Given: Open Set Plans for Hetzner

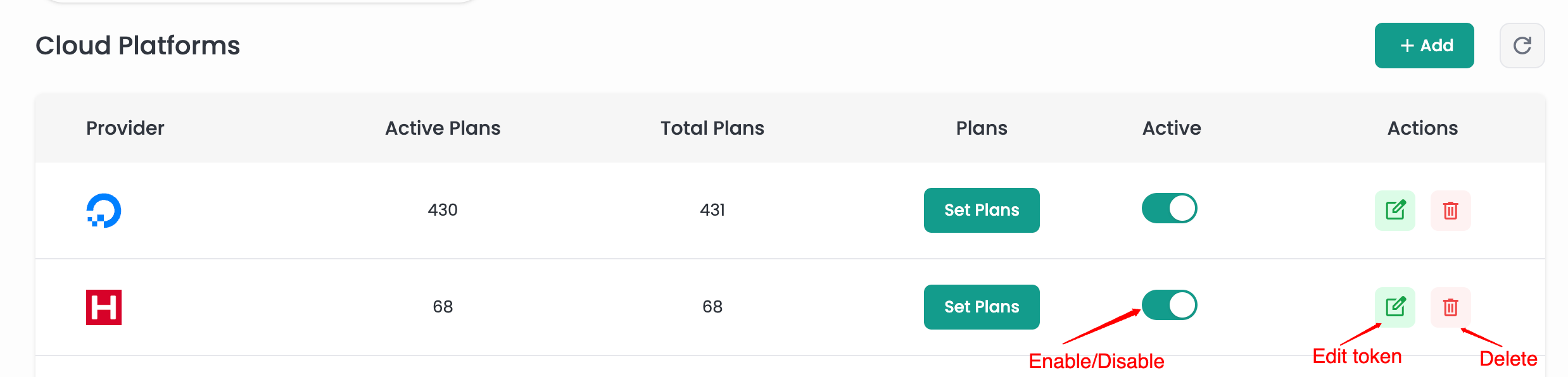Looking at the screenshot, I should tap(981, 307).
